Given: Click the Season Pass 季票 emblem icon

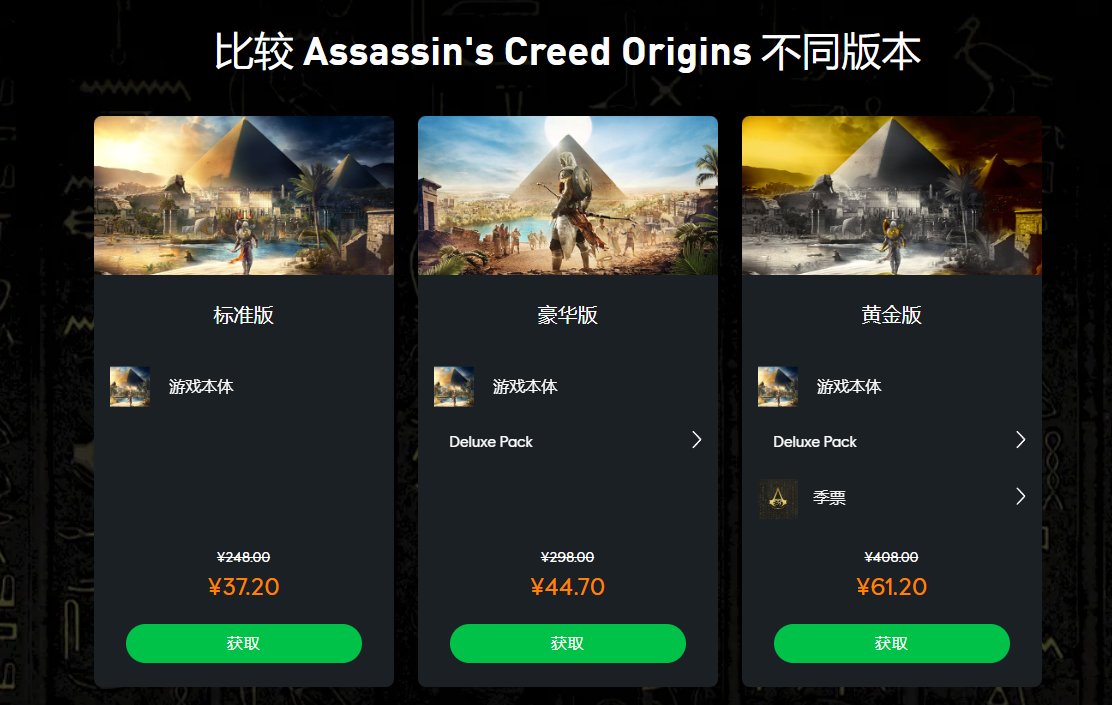Looking at the screenshot, I should (x=778, y=499).
